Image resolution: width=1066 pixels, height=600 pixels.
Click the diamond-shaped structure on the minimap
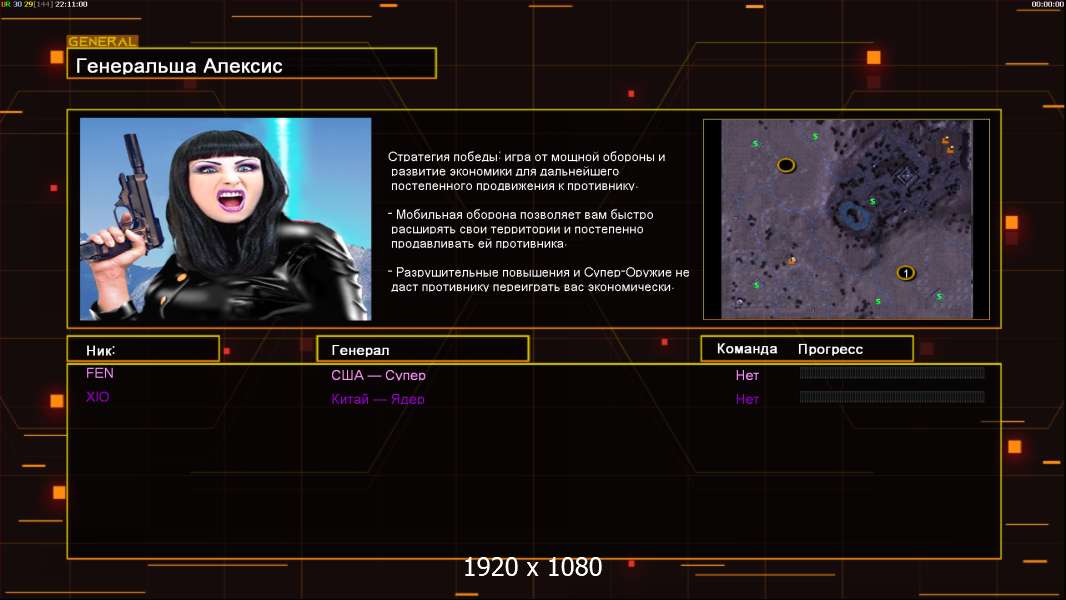[906, 175]
